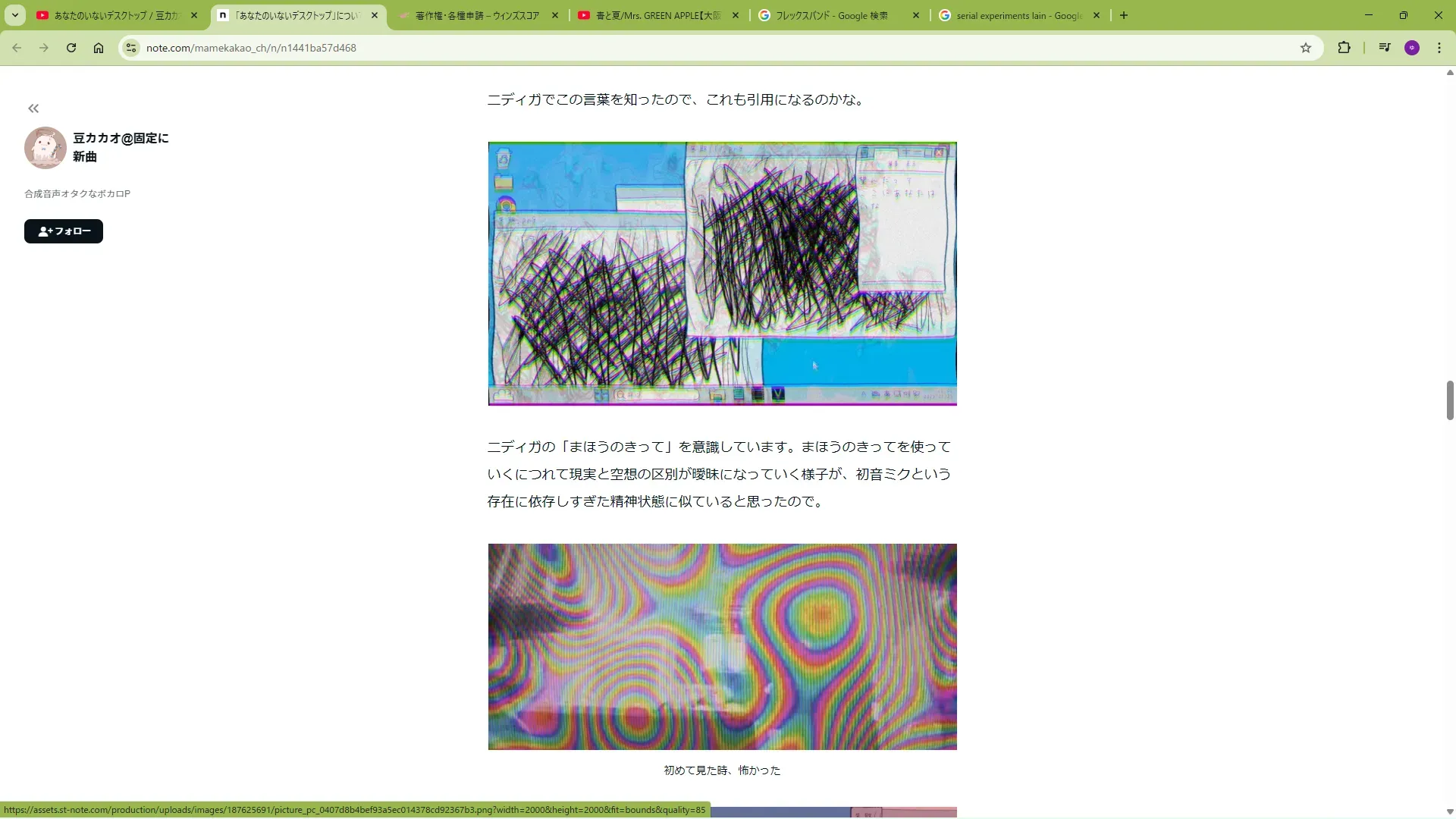The height and width of the screenshot is (819, 1456).
Task: Click the page vertical scrollbar thumb
Action: 1449,400
